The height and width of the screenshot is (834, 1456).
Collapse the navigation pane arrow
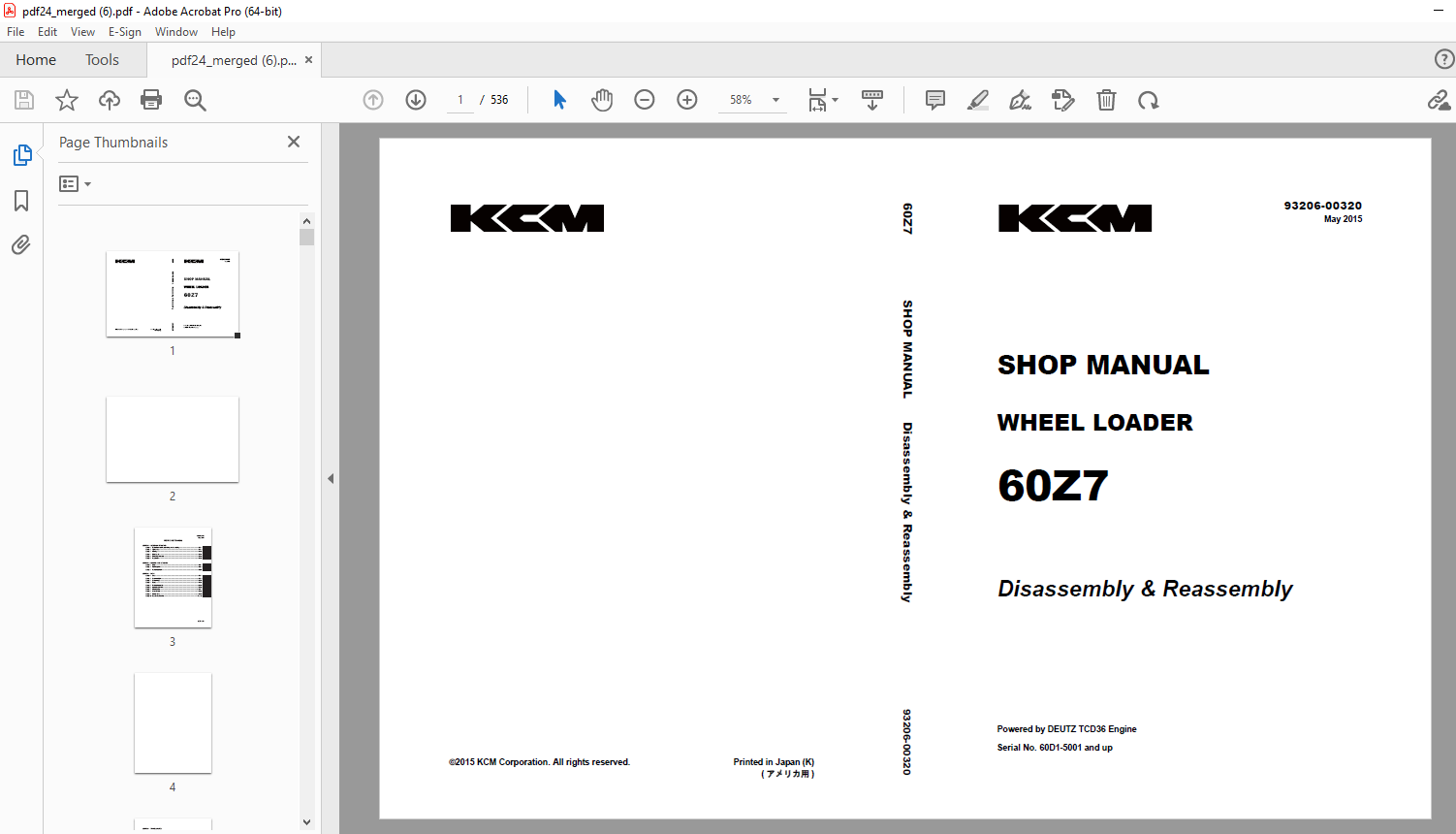point(331,478)
